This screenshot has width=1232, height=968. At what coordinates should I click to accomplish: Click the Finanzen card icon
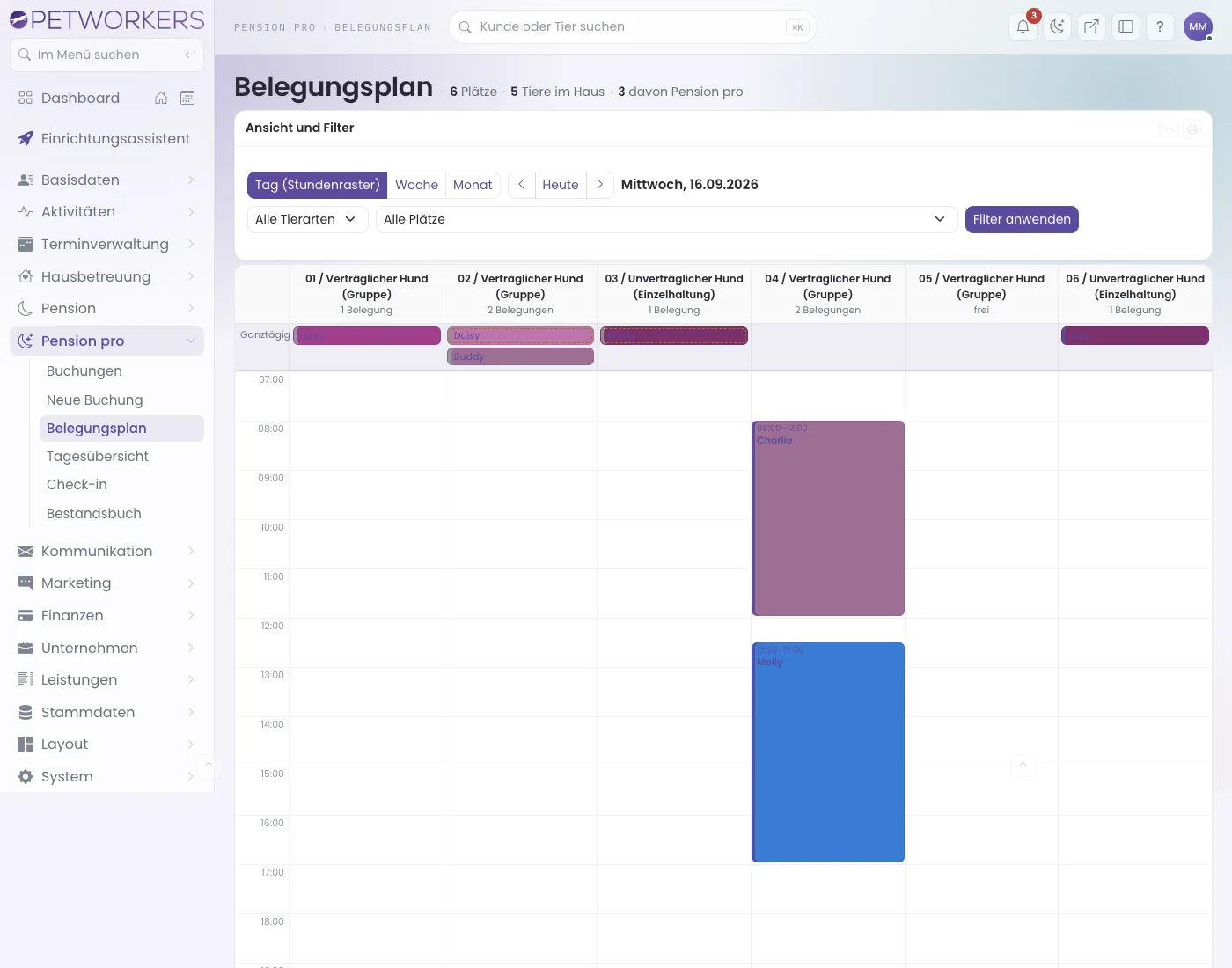pos(26,615)
